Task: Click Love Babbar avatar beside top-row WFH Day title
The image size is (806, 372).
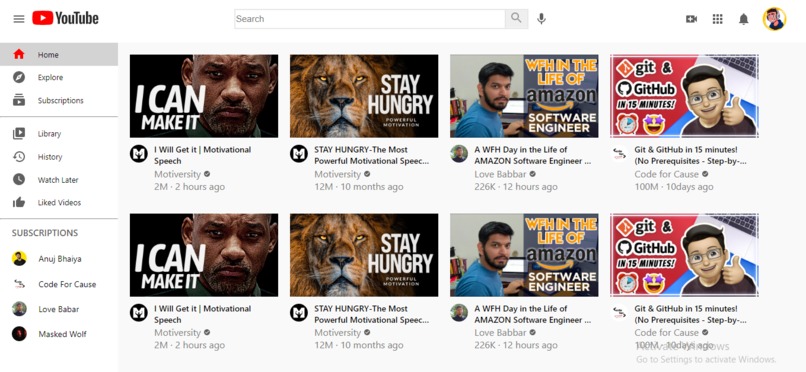Action: pyautogui.click(x=459, y=154)
